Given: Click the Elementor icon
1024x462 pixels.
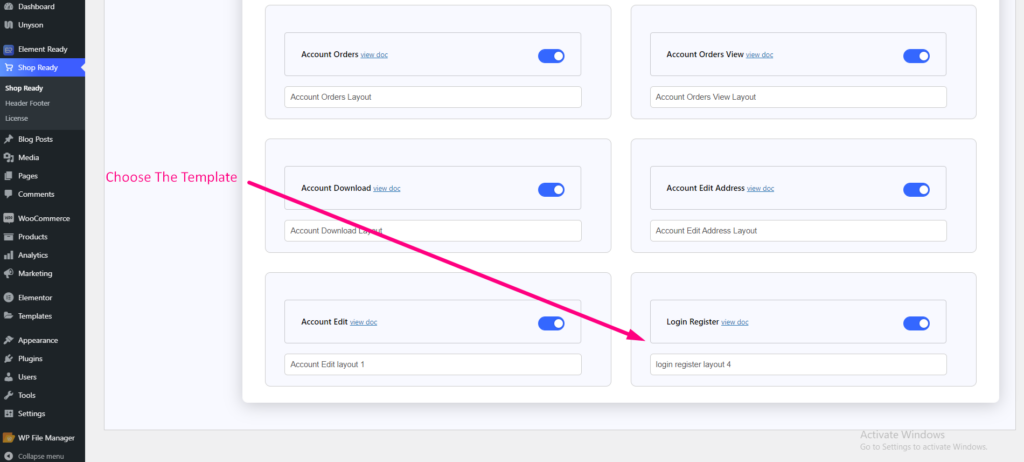Looking at the screenshot, I should click(x=9, y=297).
